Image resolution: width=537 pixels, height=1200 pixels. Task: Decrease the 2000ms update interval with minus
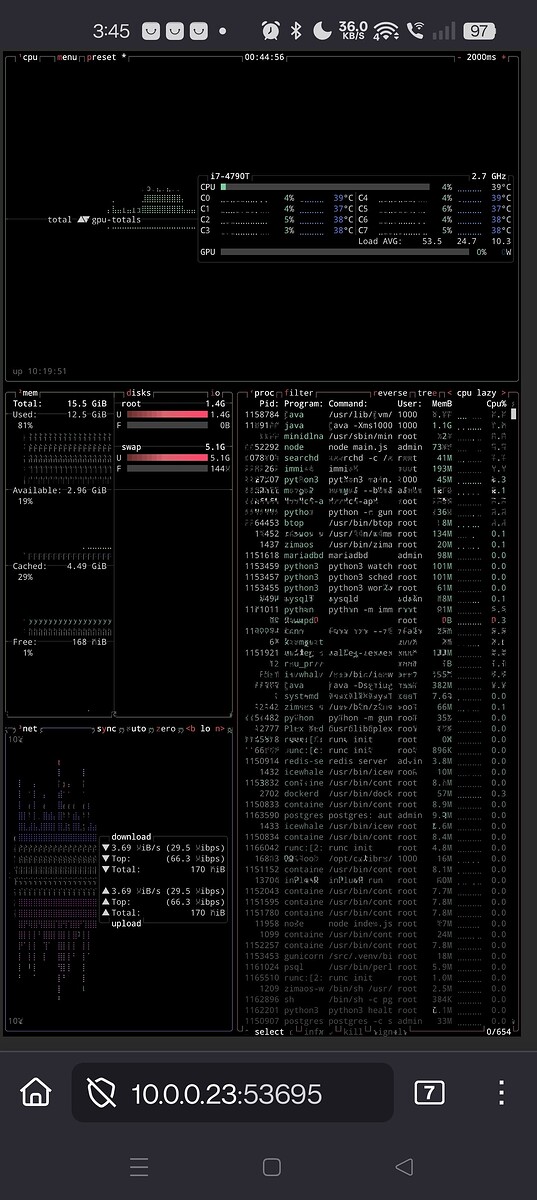[x=459, y=57]
